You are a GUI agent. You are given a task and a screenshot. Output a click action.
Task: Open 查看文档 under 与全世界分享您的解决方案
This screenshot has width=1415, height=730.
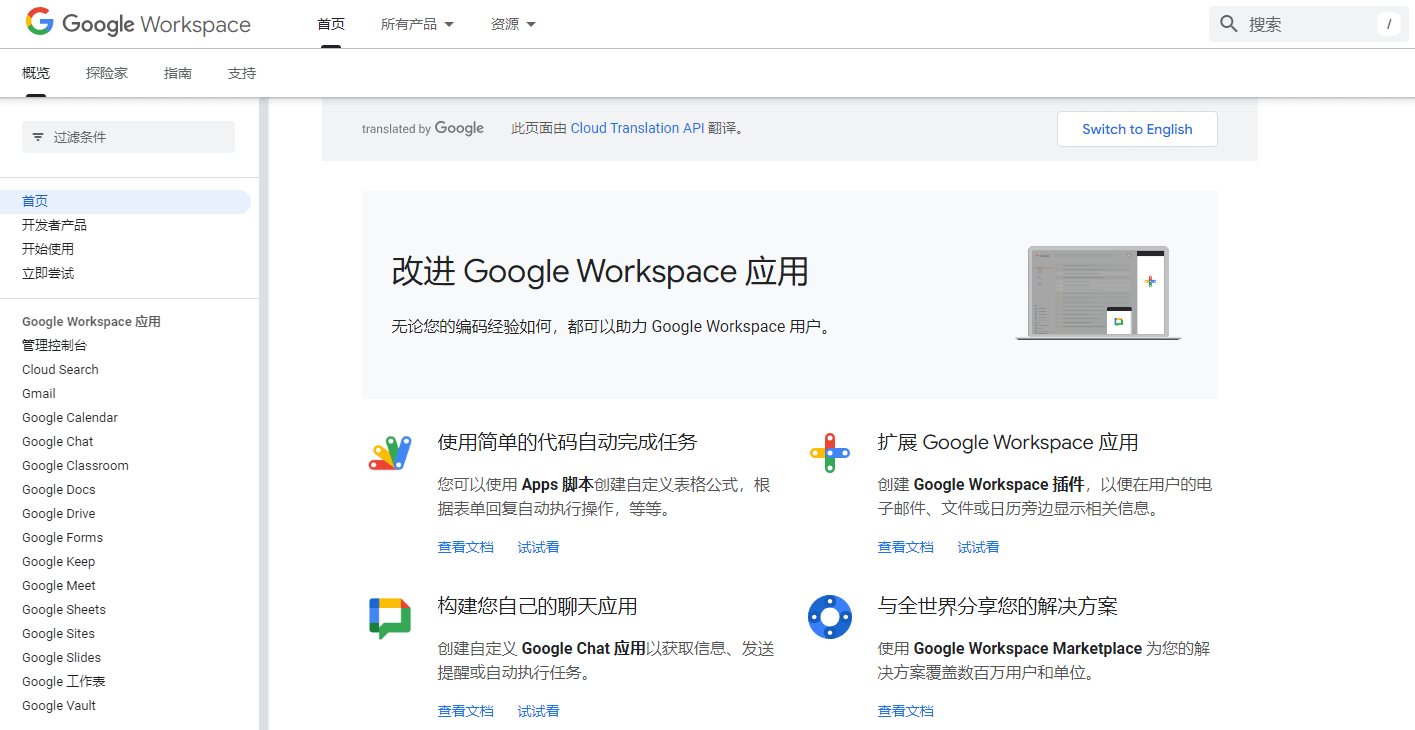tap(906, 711)
